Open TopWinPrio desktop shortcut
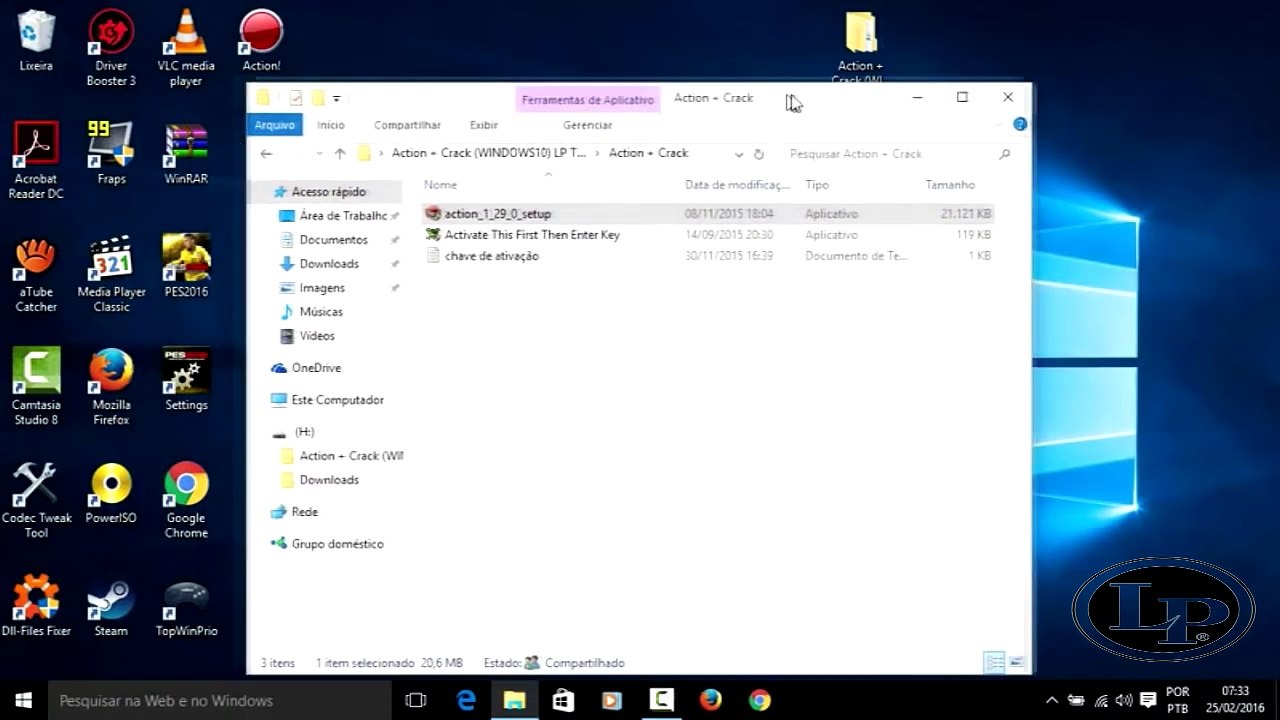The image size is (1280, 720). (186, 605)
